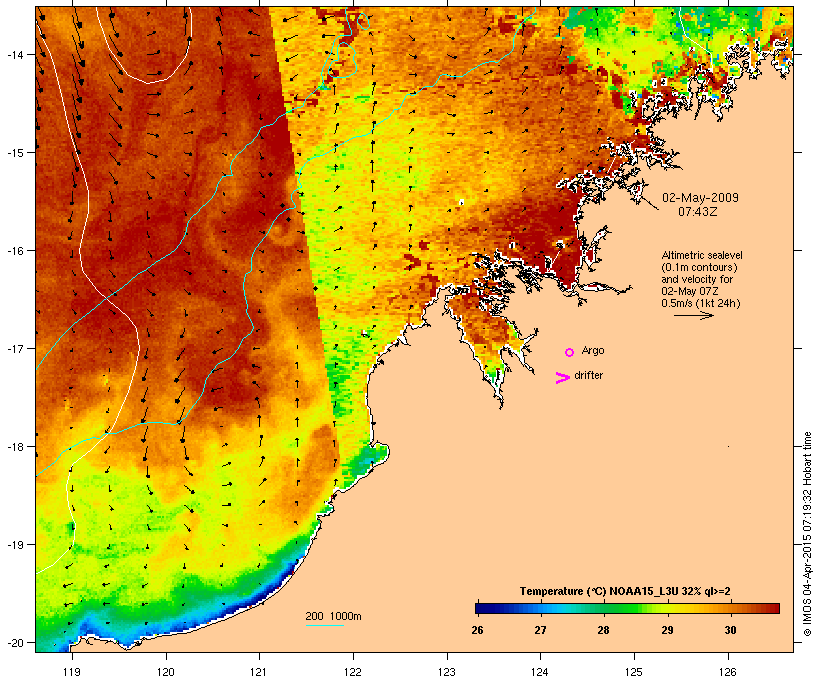Click the latitude axis label -19
820x680 pixels.
coord(15,545)
